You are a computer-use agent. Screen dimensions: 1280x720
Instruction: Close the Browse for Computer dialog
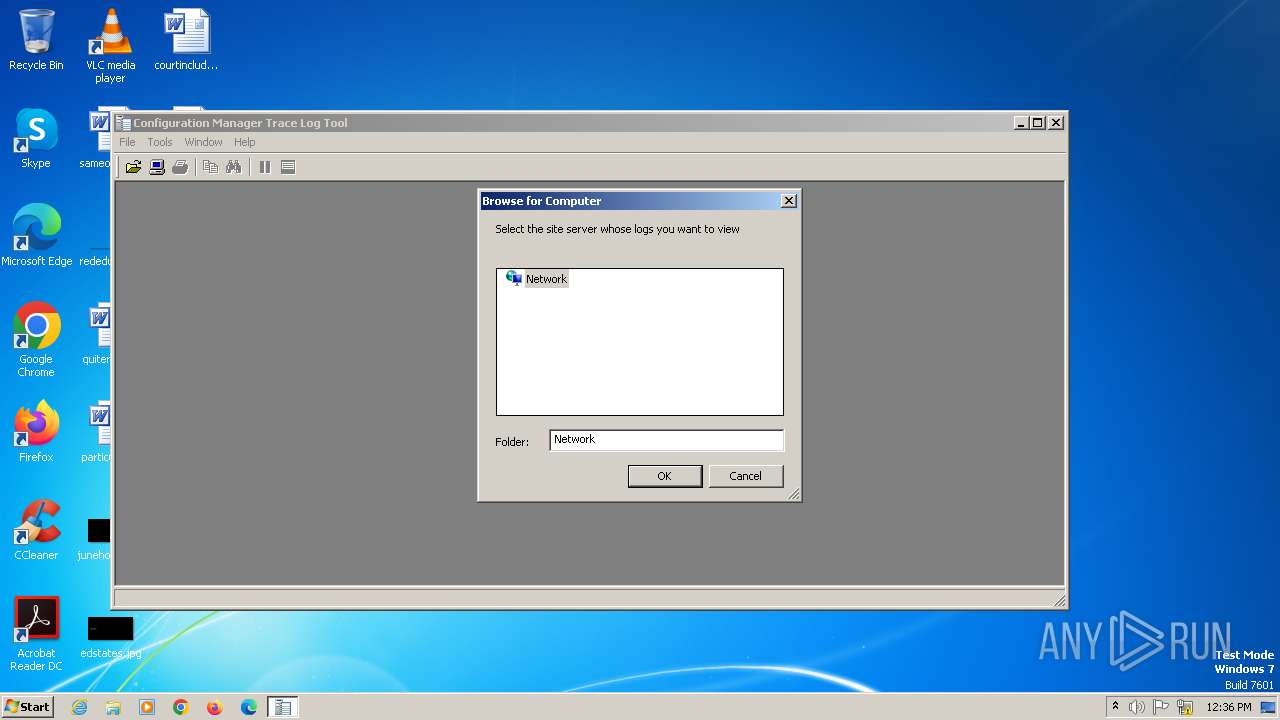pyautogui.click(x=788, y=201)
